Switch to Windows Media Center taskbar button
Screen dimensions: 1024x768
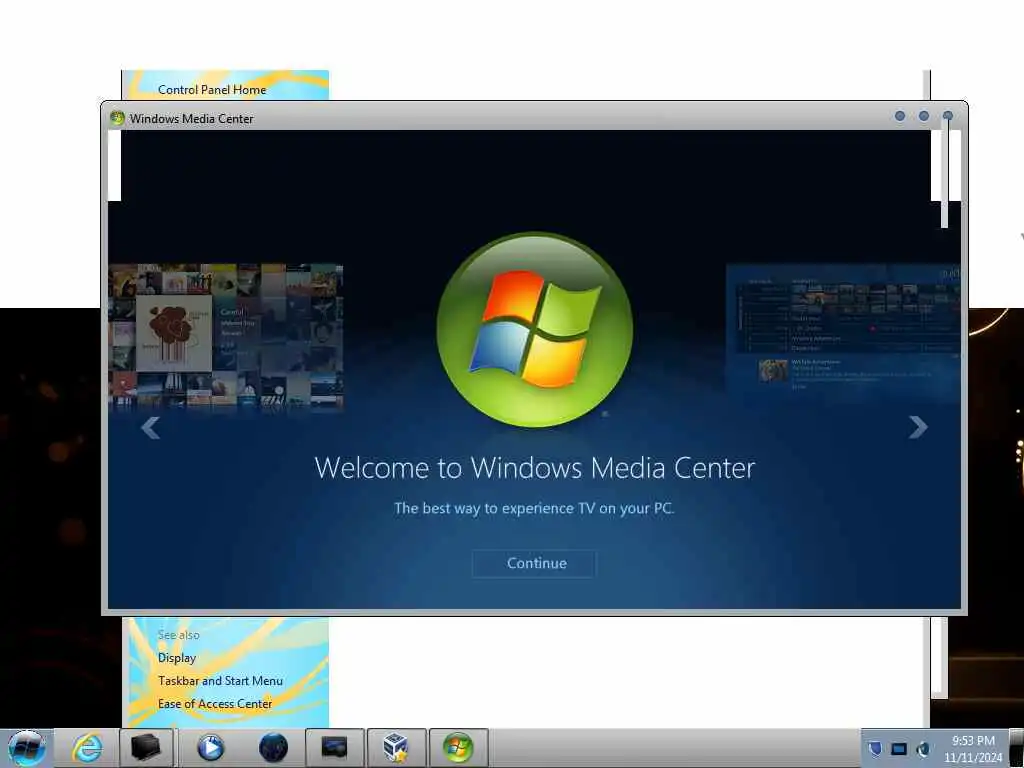pyautogui.click(x=458, y=748)
